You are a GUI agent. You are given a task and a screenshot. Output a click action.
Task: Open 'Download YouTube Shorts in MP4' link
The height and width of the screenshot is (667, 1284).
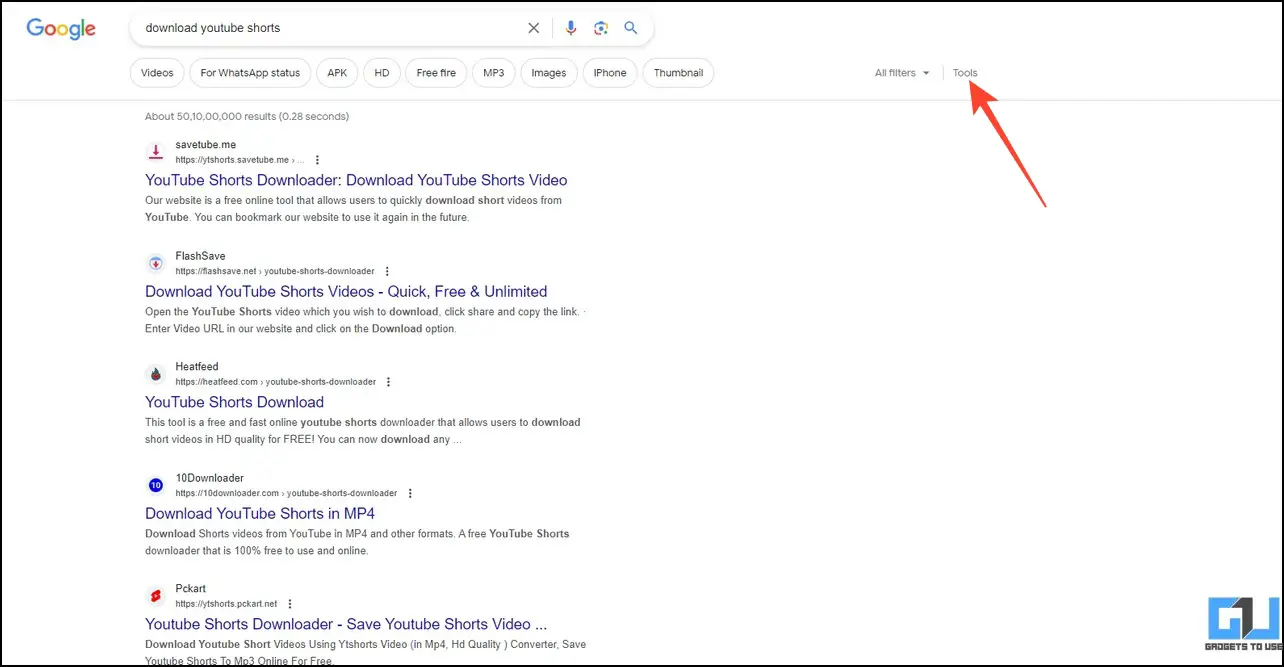coord(260,514)
